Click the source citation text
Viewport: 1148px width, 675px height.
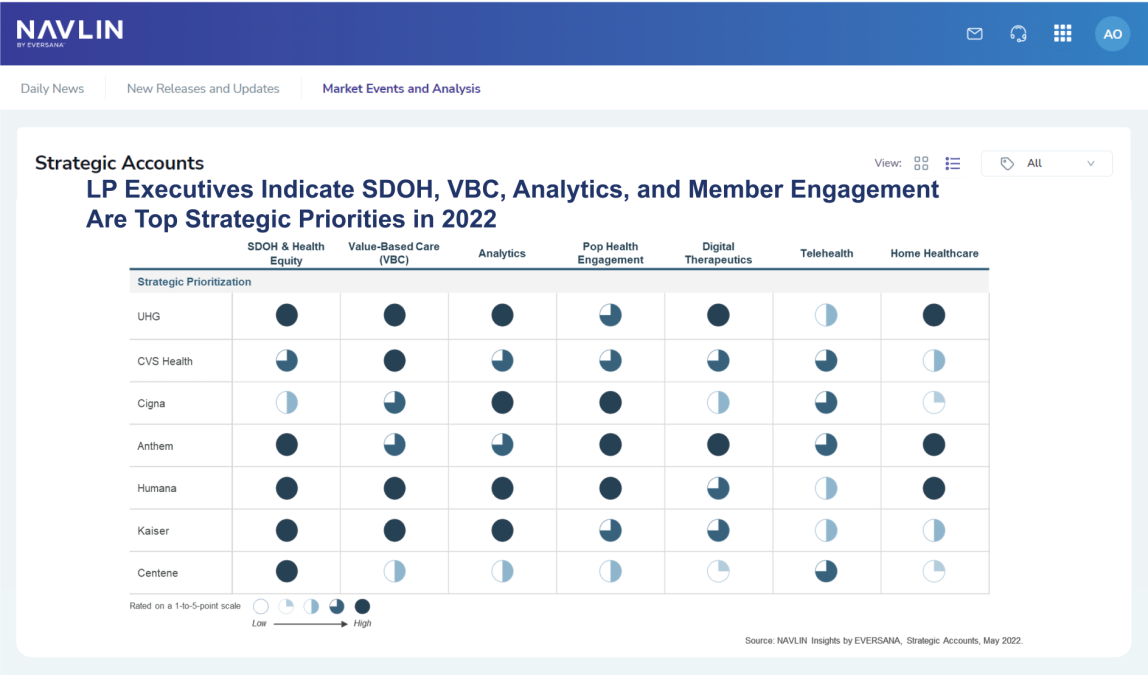[x=884, y=641]
